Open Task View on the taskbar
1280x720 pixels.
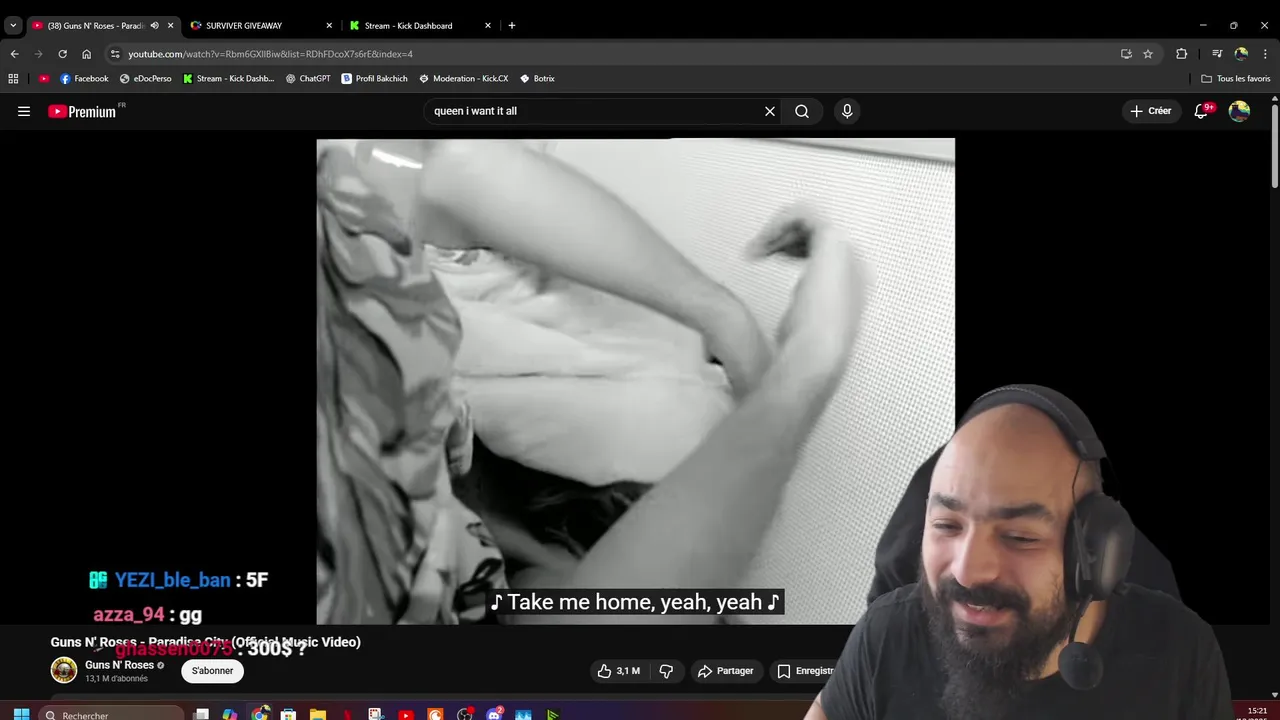pos(201,714)
